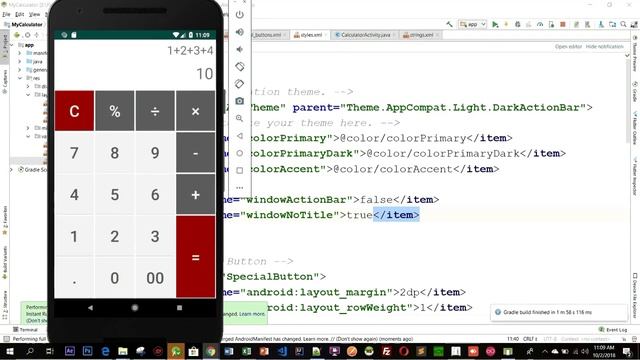Tap the divide button on the calculator
Screen dimensions: 640x360
155,111
